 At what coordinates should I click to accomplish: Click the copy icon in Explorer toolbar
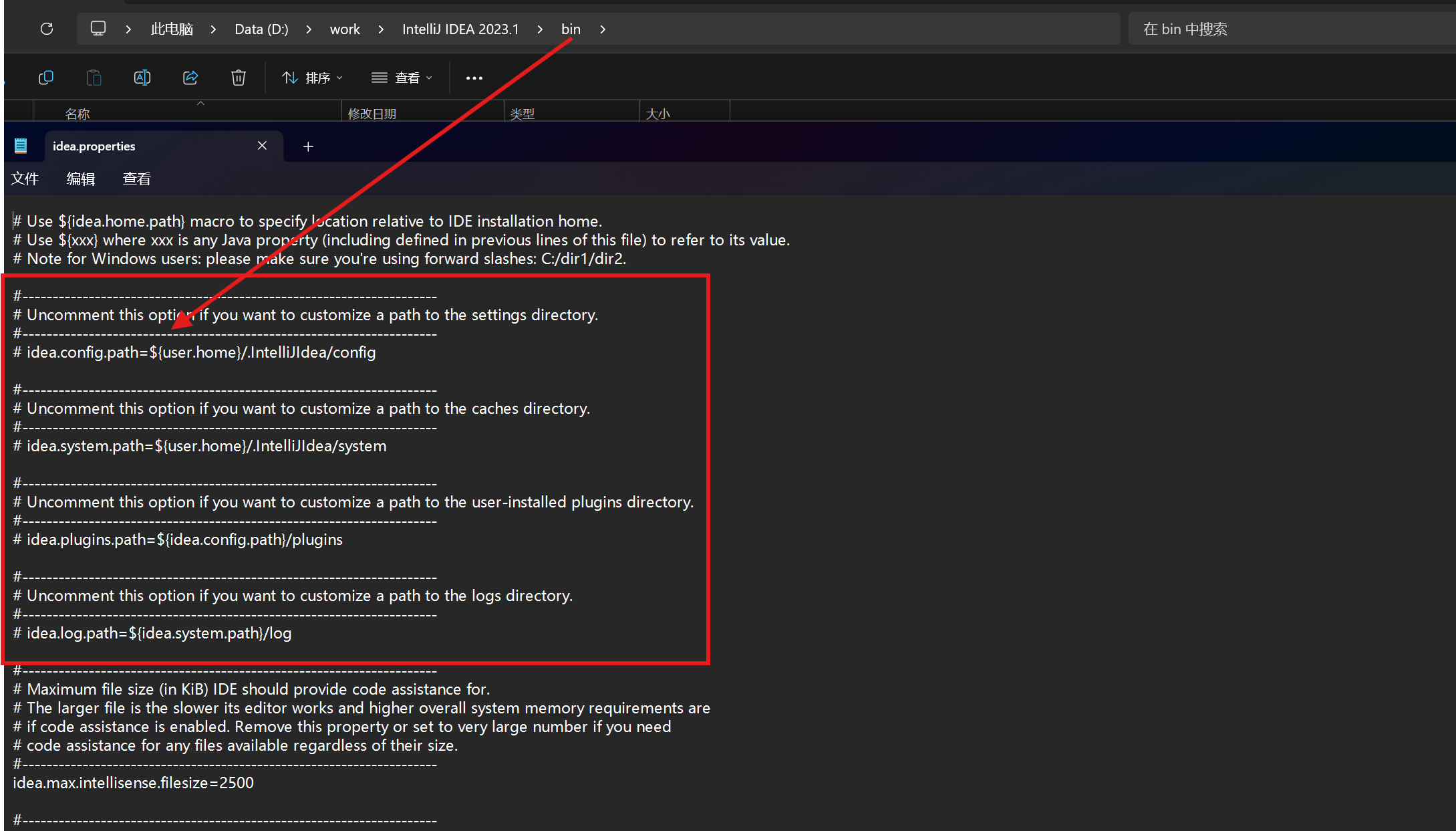46,78
